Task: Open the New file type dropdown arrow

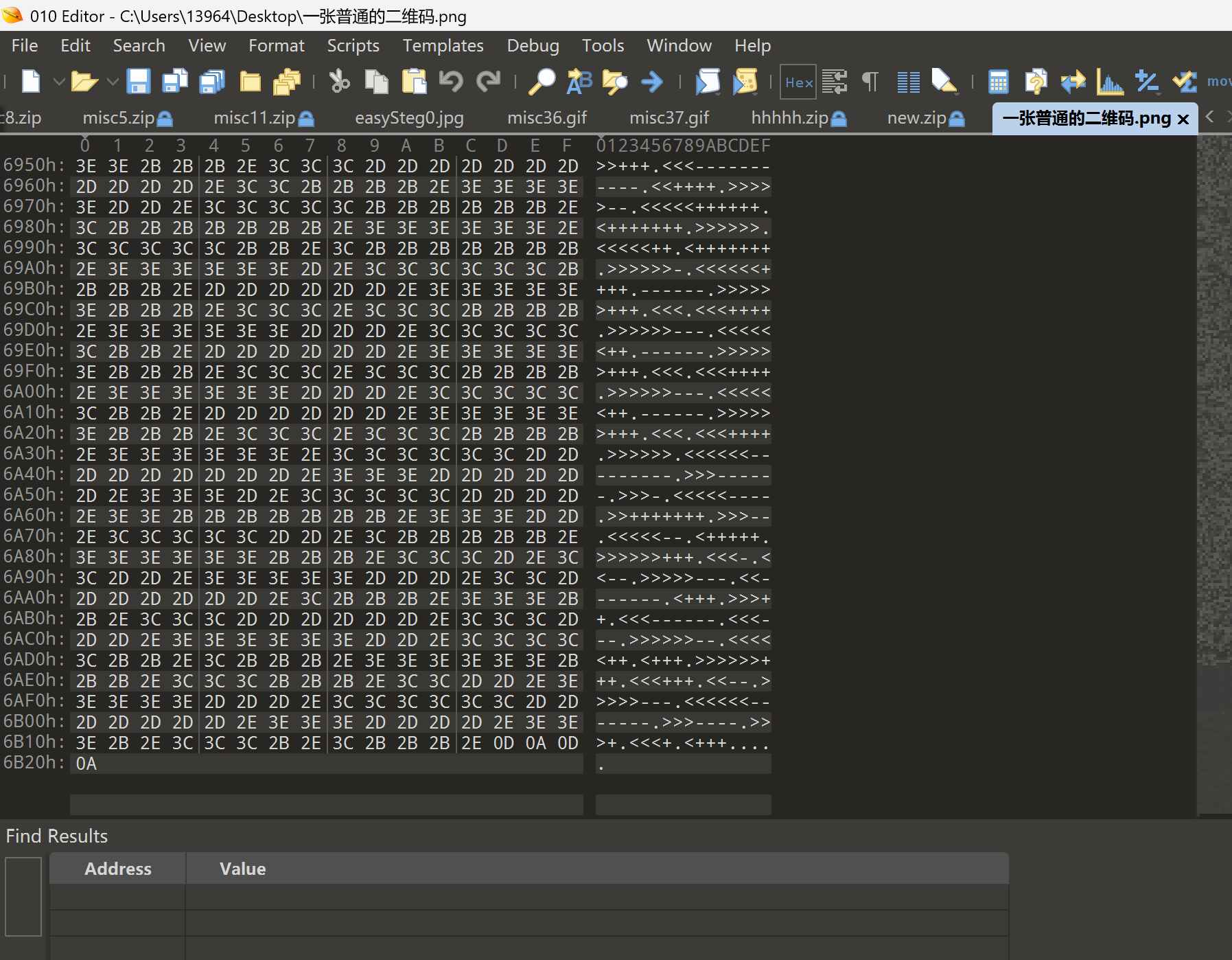Action: [x=59, y=82]
